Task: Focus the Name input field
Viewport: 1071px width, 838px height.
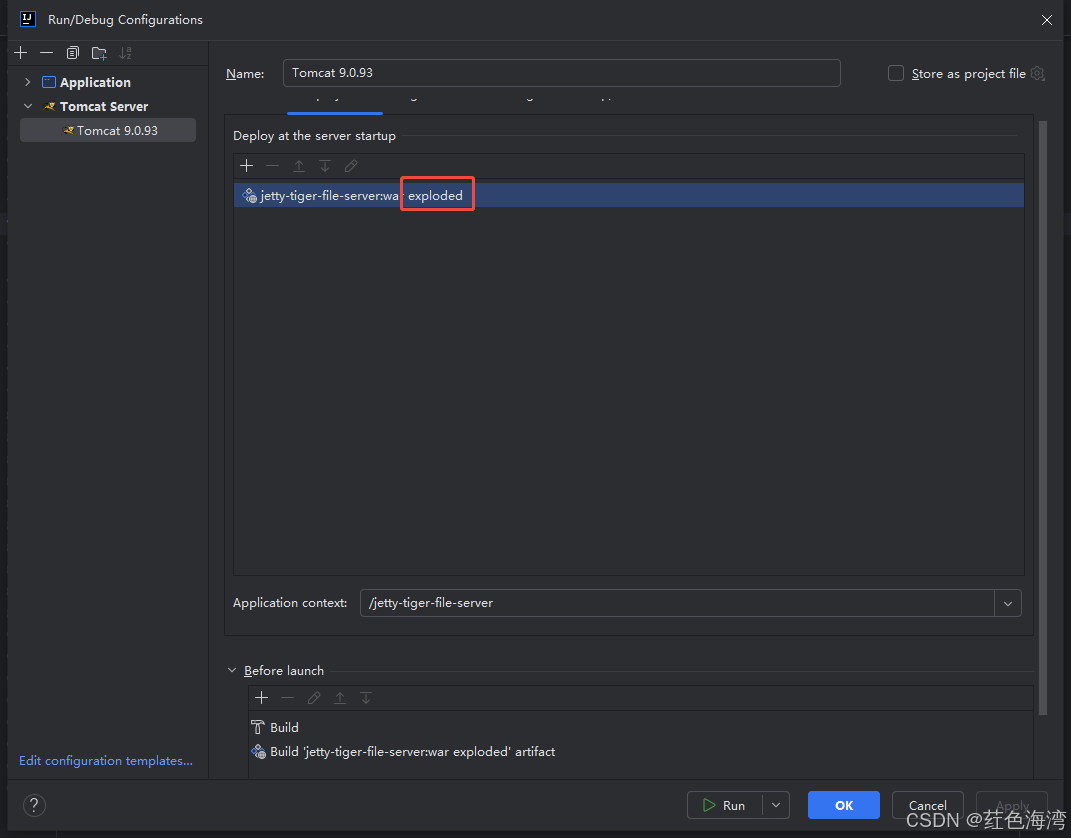Action: pos(561,73)
